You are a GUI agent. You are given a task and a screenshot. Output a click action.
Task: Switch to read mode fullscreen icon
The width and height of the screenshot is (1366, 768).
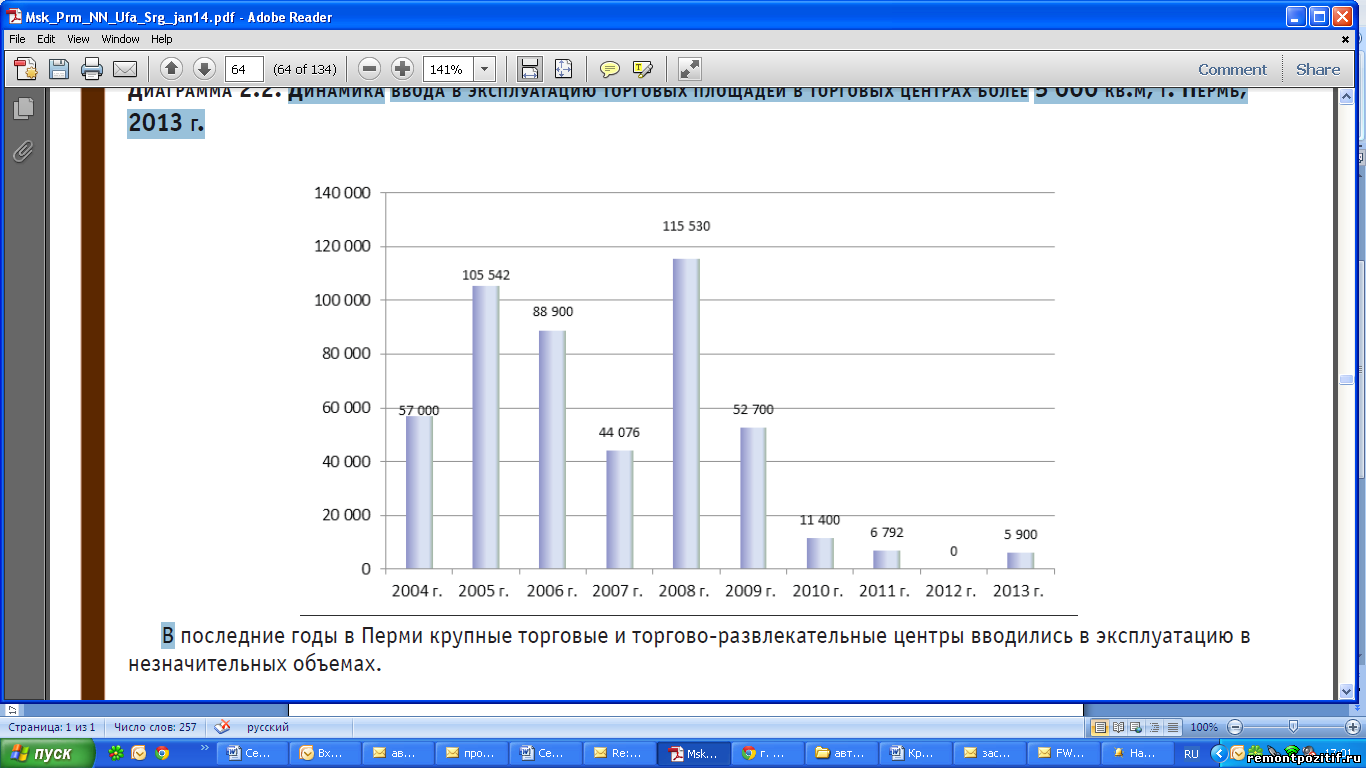690,69
